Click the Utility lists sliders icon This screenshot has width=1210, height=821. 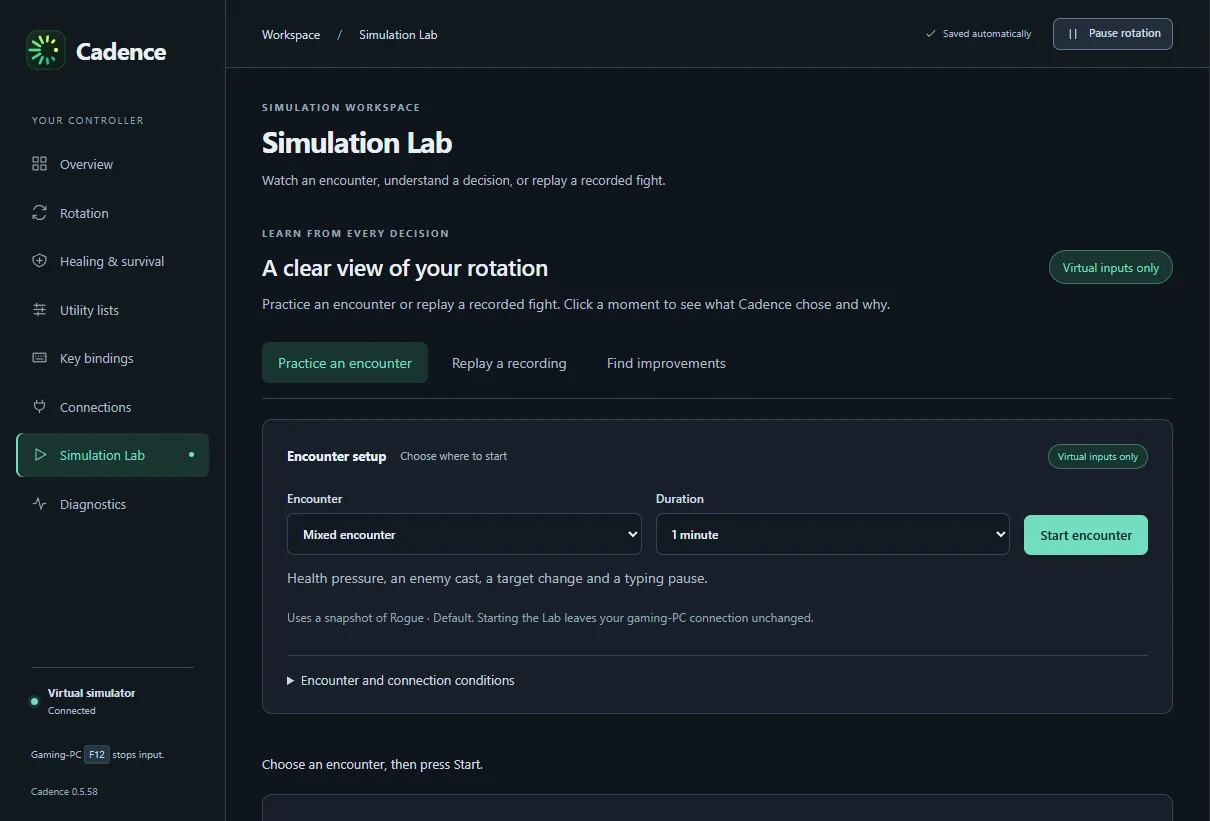[40, 310]
